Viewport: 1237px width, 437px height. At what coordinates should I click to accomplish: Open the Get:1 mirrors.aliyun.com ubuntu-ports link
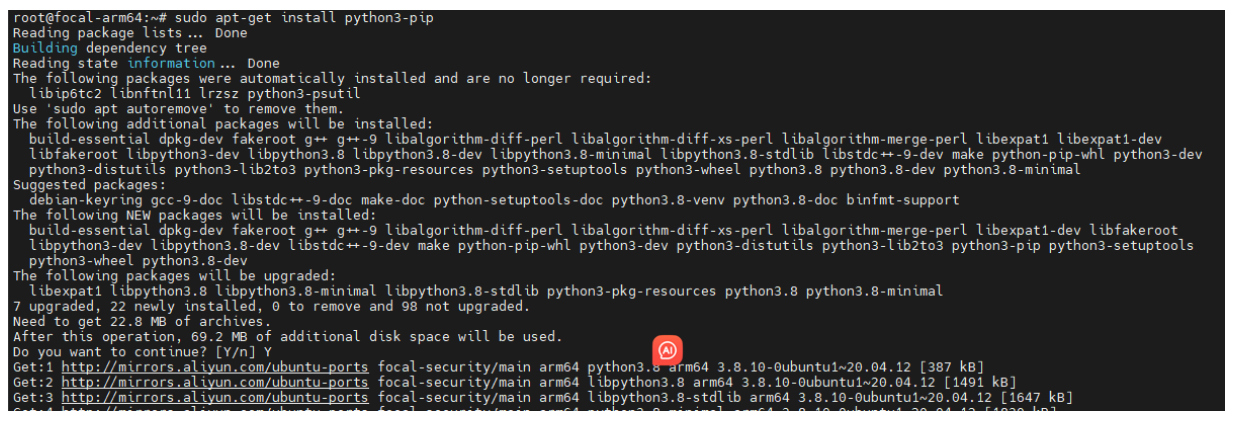215,367
